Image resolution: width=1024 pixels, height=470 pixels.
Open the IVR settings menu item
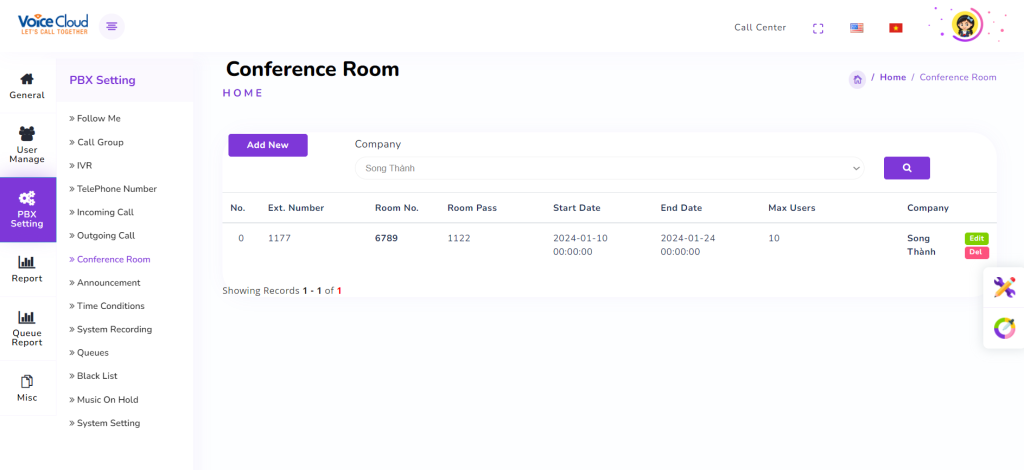click(84, 165)
